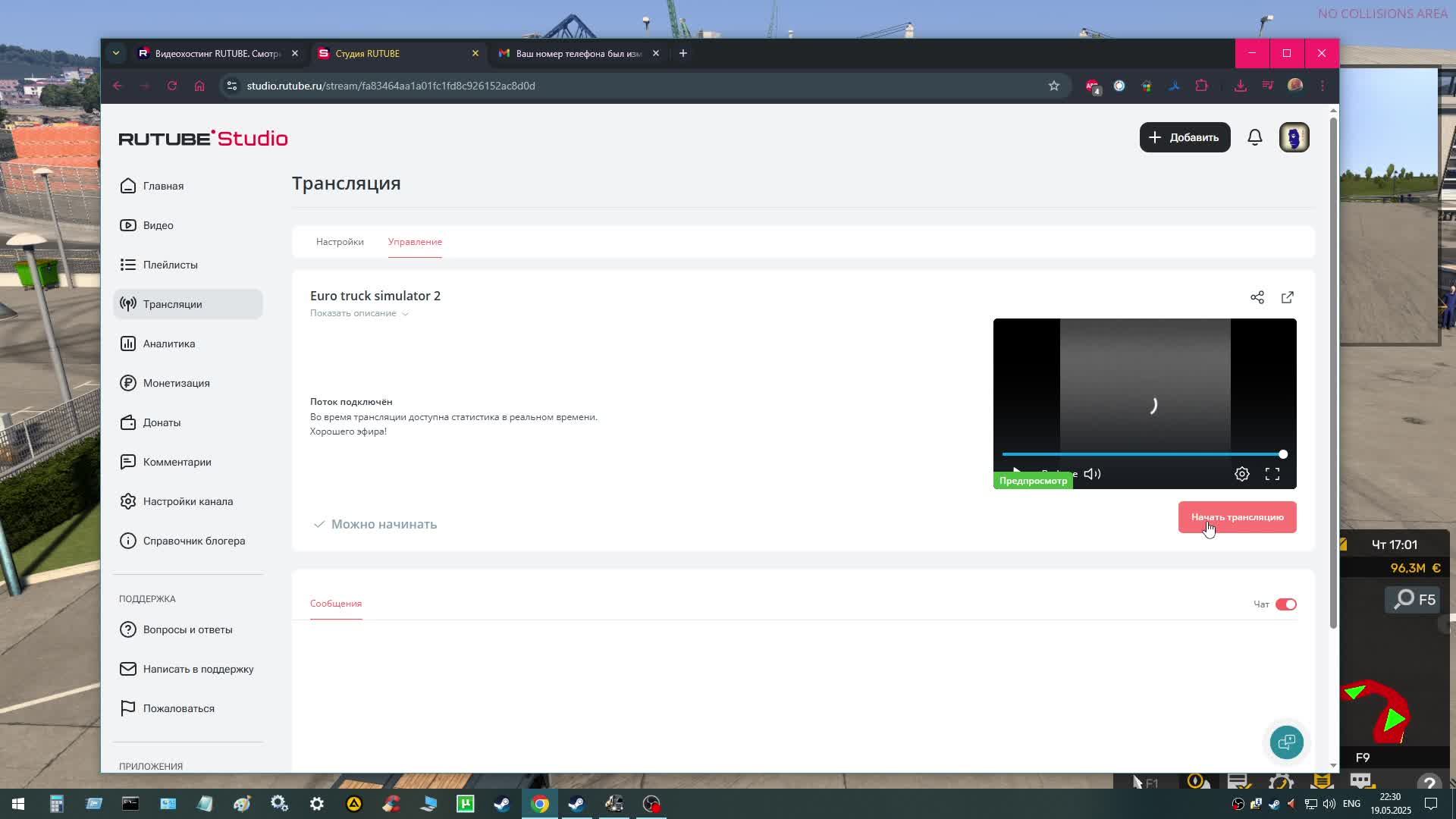1456x819 pixels.
Task: Click the game's F5 zoom button
Action: (x=1414, y=600)
